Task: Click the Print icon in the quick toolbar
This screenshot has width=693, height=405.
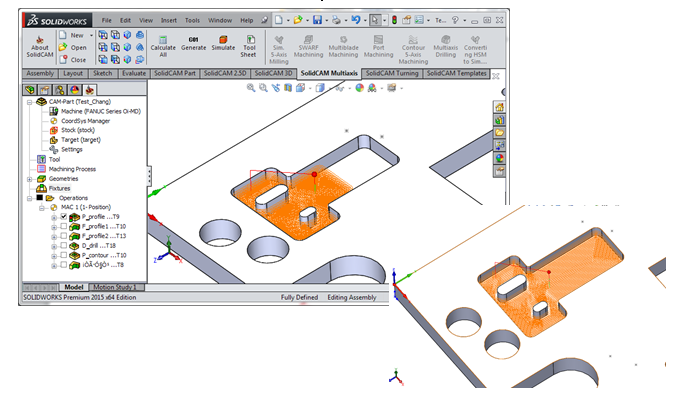Action: [336, 20]
